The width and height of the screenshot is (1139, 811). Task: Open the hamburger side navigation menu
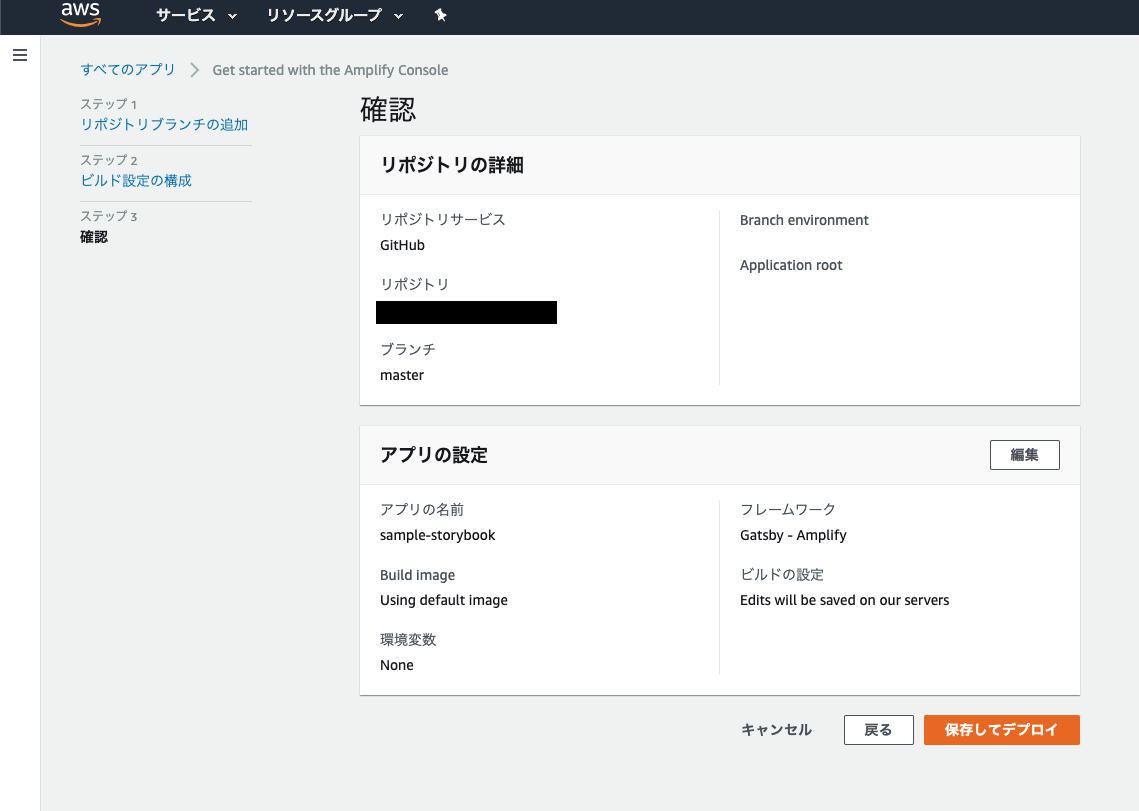(20, 55)
